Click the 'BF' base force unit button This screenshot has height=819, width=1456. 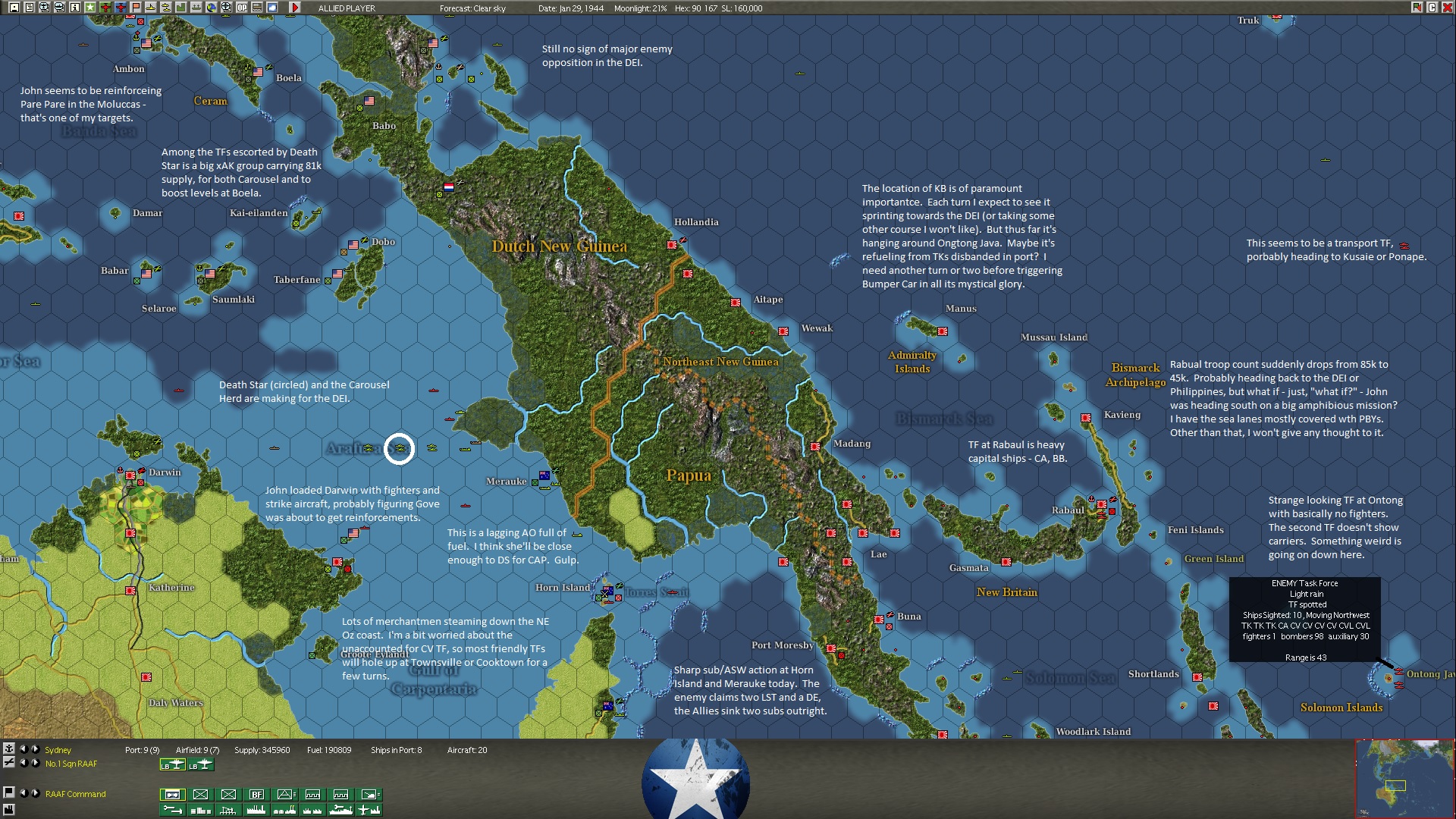[256, 795]
